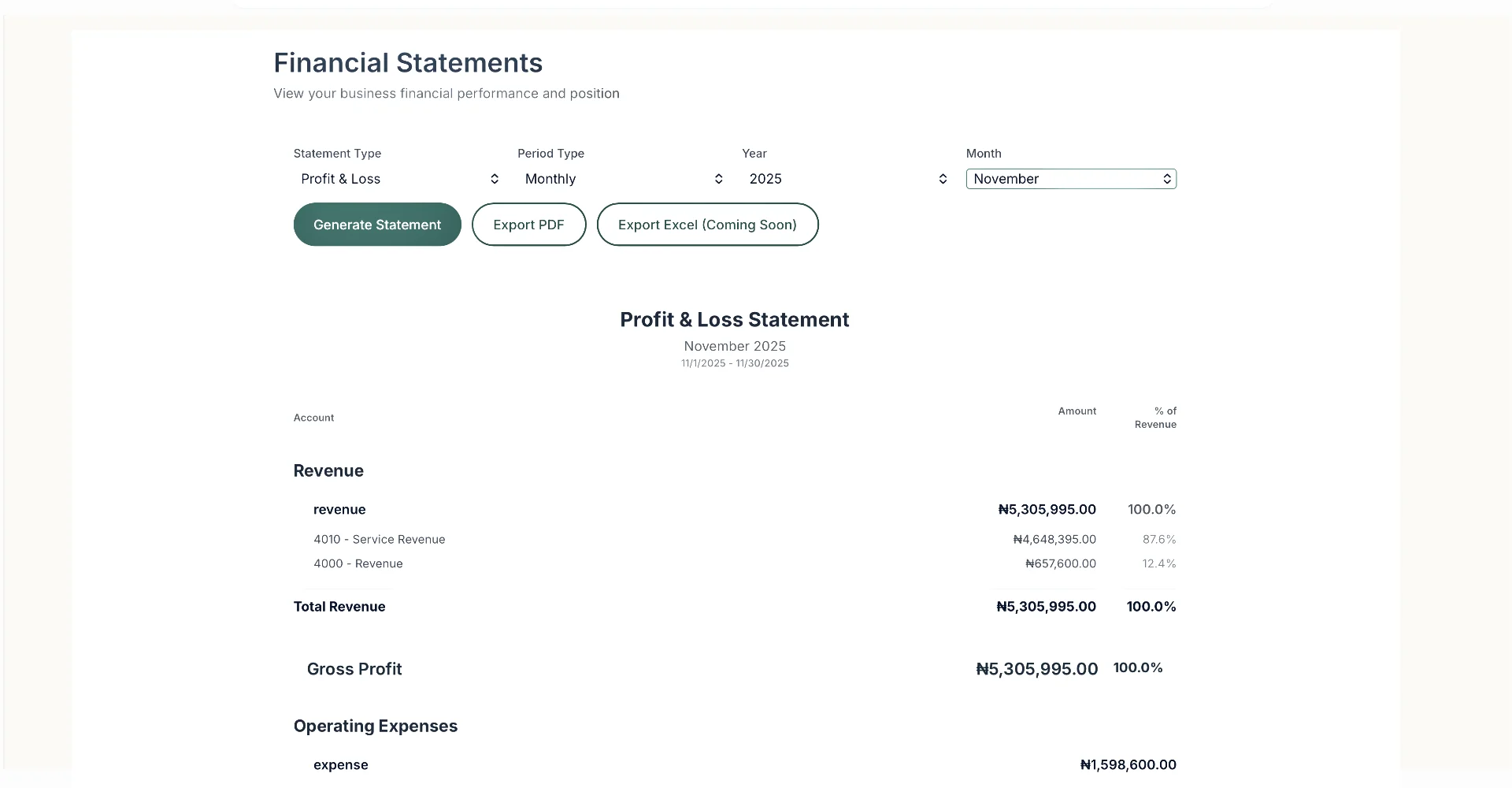1512x788 pixels.
Task: Open the Statement Type dropdown showing Profit & Loss
Action: coord(399,179)
